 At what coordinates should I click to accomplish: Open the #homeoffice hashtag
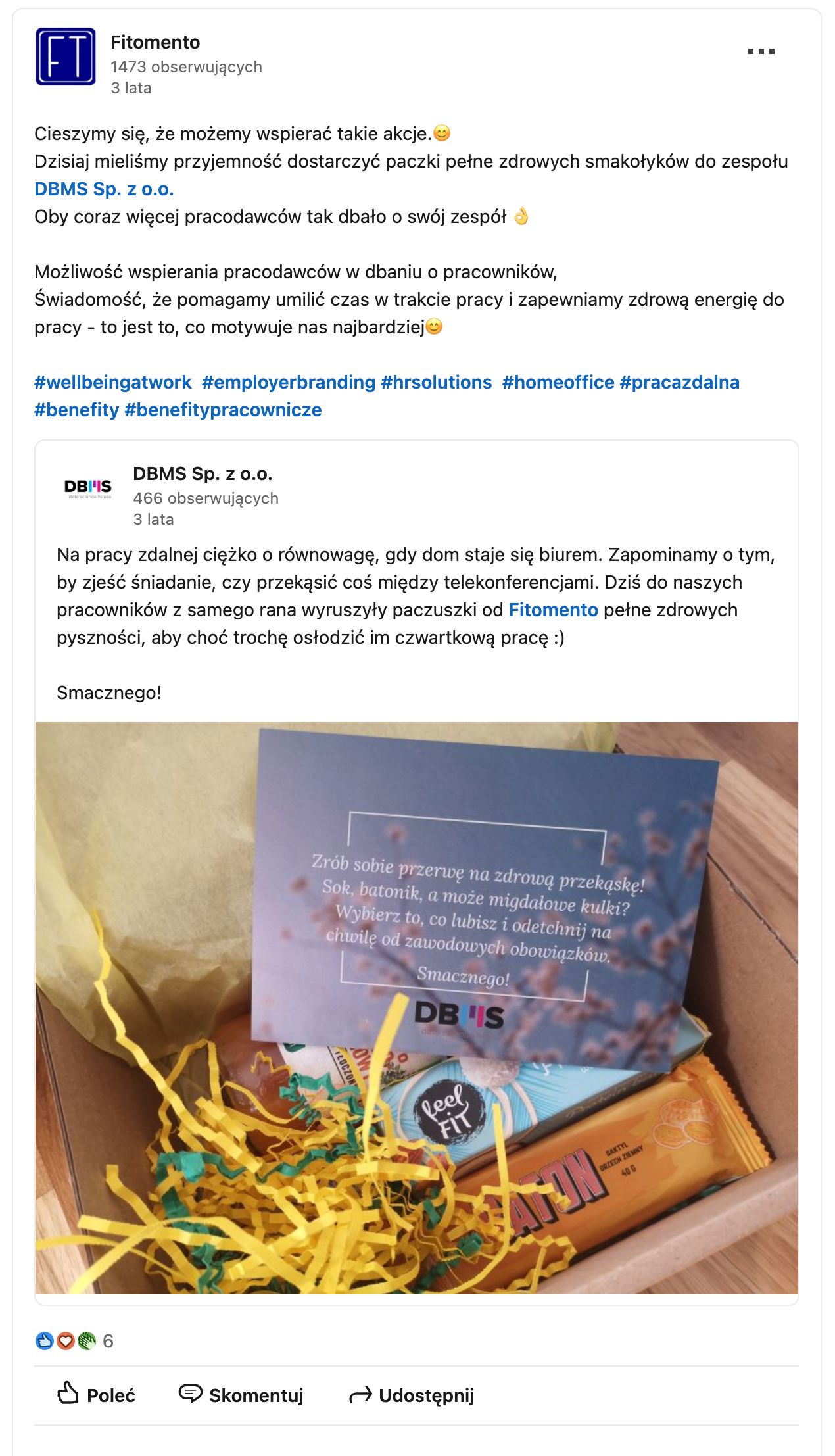[558, 382]
